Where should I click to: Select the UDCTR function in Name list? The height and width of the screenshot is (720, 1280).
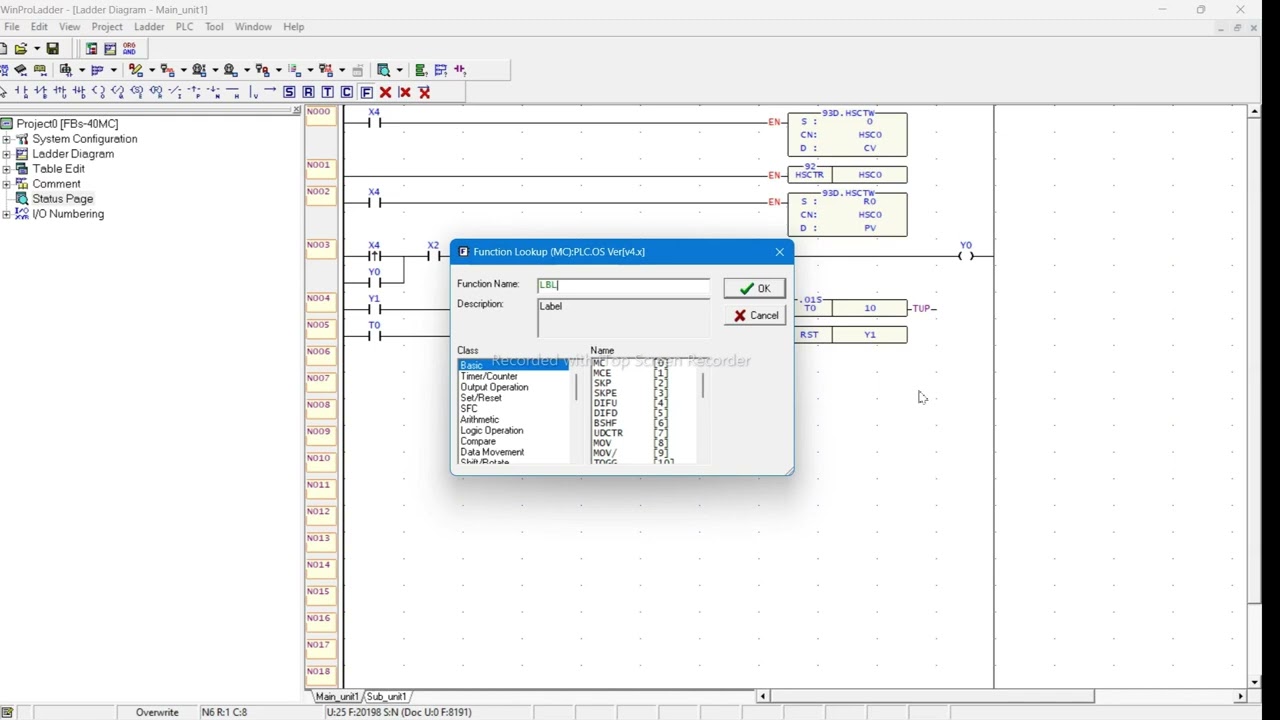[x=608, y=433]
